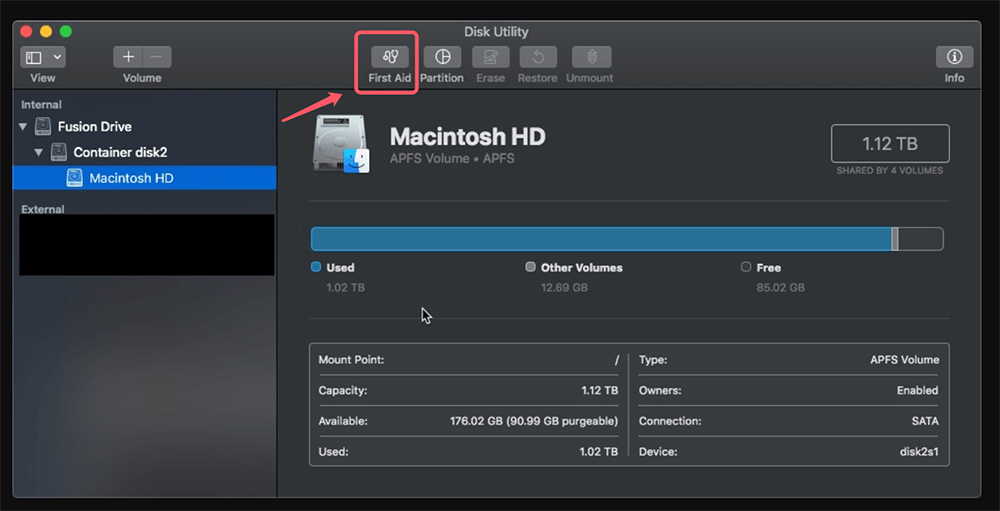Click the Container disk2 drive icon

click(59, 152)
